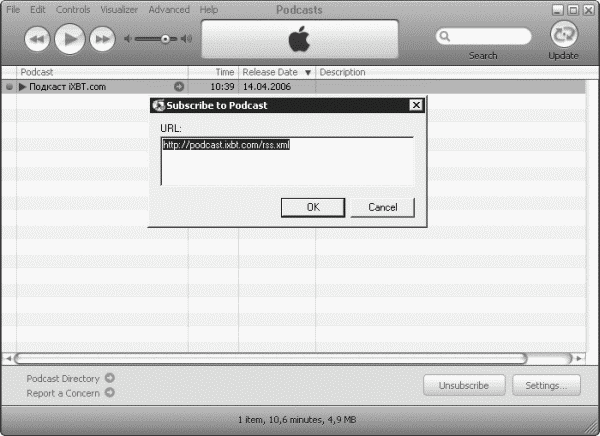The height and width of the screenshot is (436, 600).
Task: Click the Subscribe to Podcast dialog icon
Action: tap(158, 105)
